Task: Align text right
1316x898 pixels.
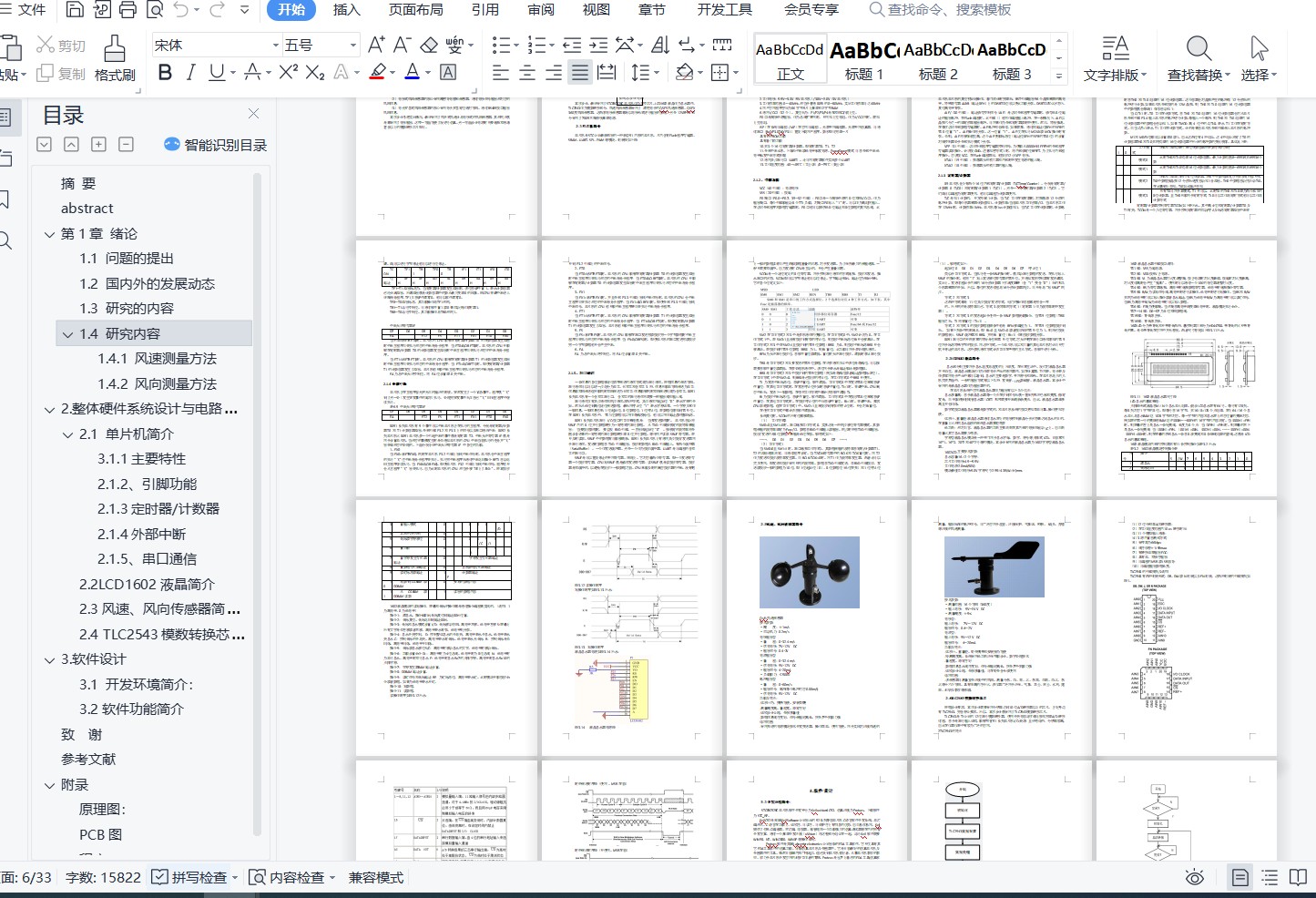Action: pyautogui.click(x=554, y=73)
